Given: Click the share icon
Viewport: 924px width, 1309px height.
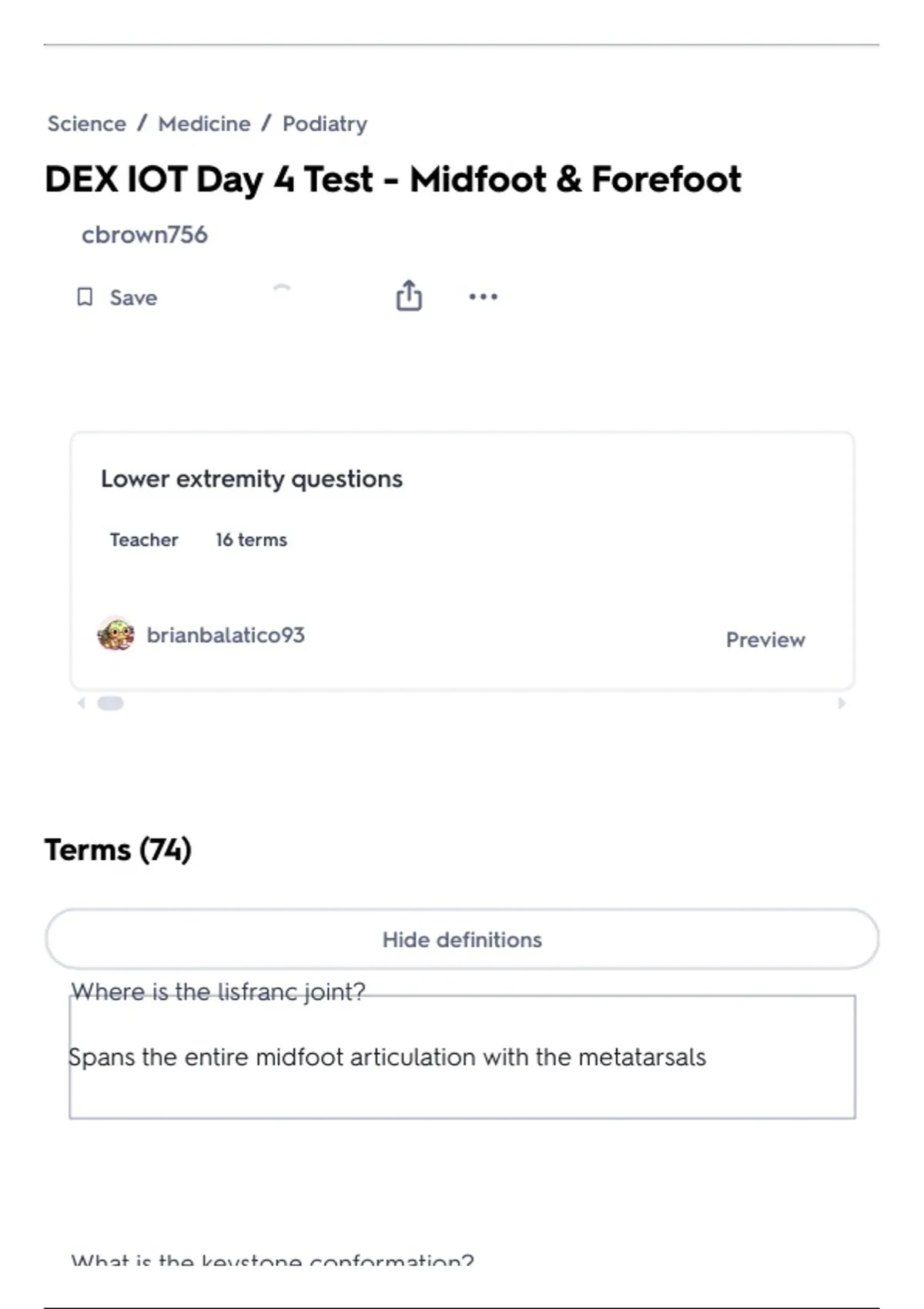Looking at the screenshot, I should click(409, 296).
